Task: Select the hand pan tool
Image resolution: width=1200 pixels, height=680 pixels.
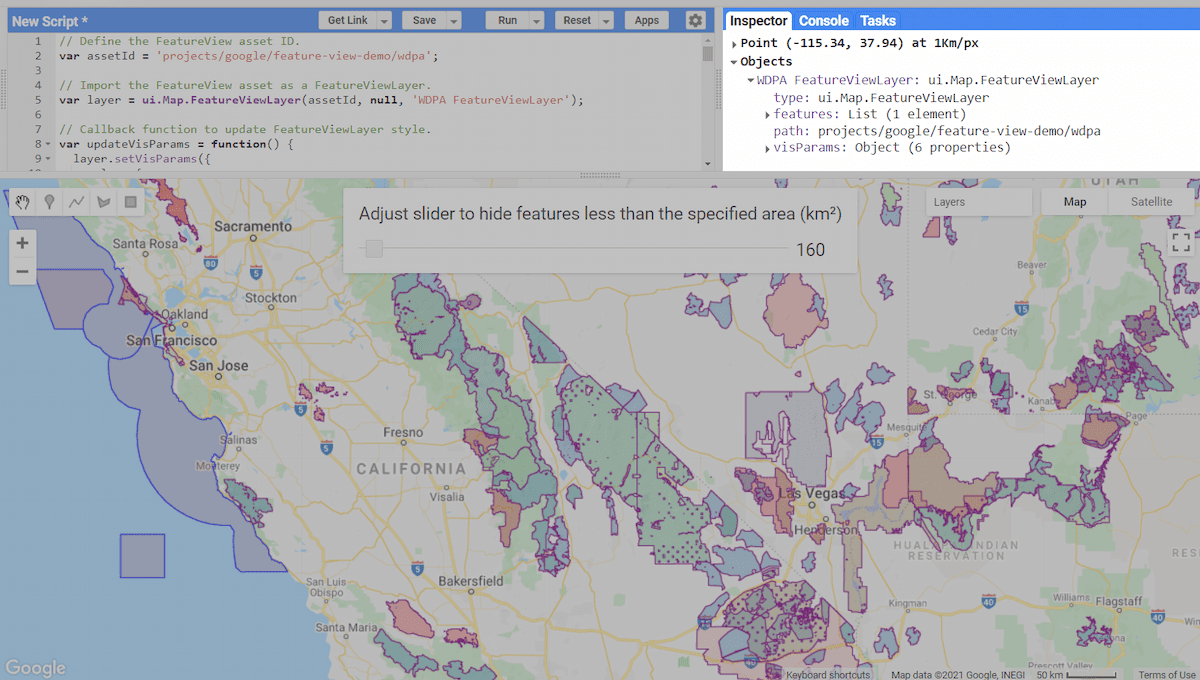Action: [x=23, y=202]
